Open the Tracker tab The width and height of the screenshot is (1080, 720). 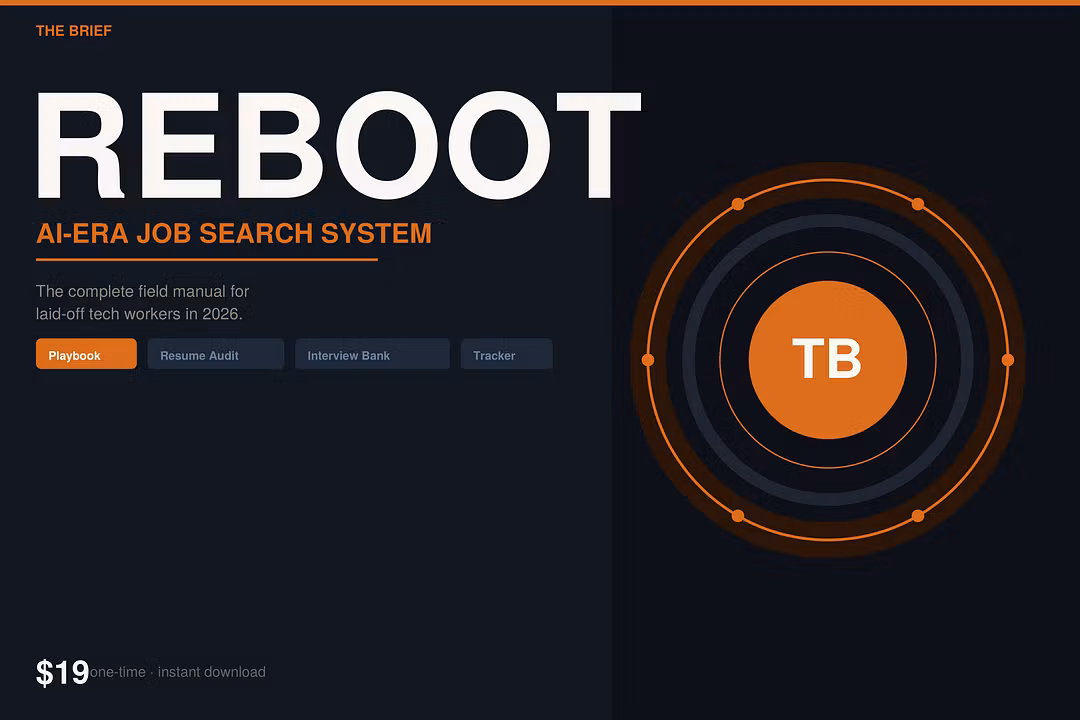pos(506,354)
